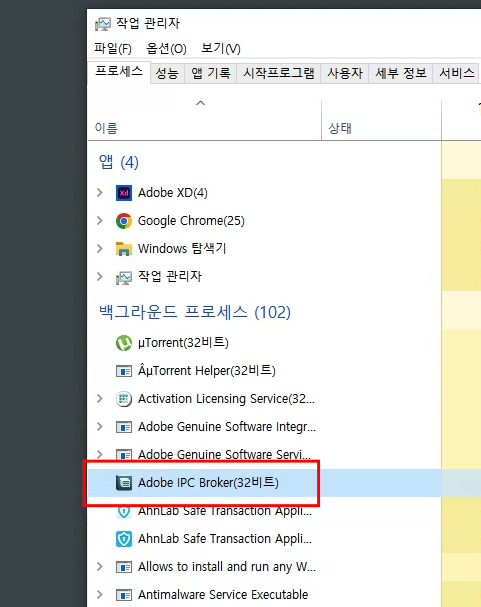Expand the 작업 관리자 app entry
The height and width of the screenshot is (607, 481).
click(100, 276)
